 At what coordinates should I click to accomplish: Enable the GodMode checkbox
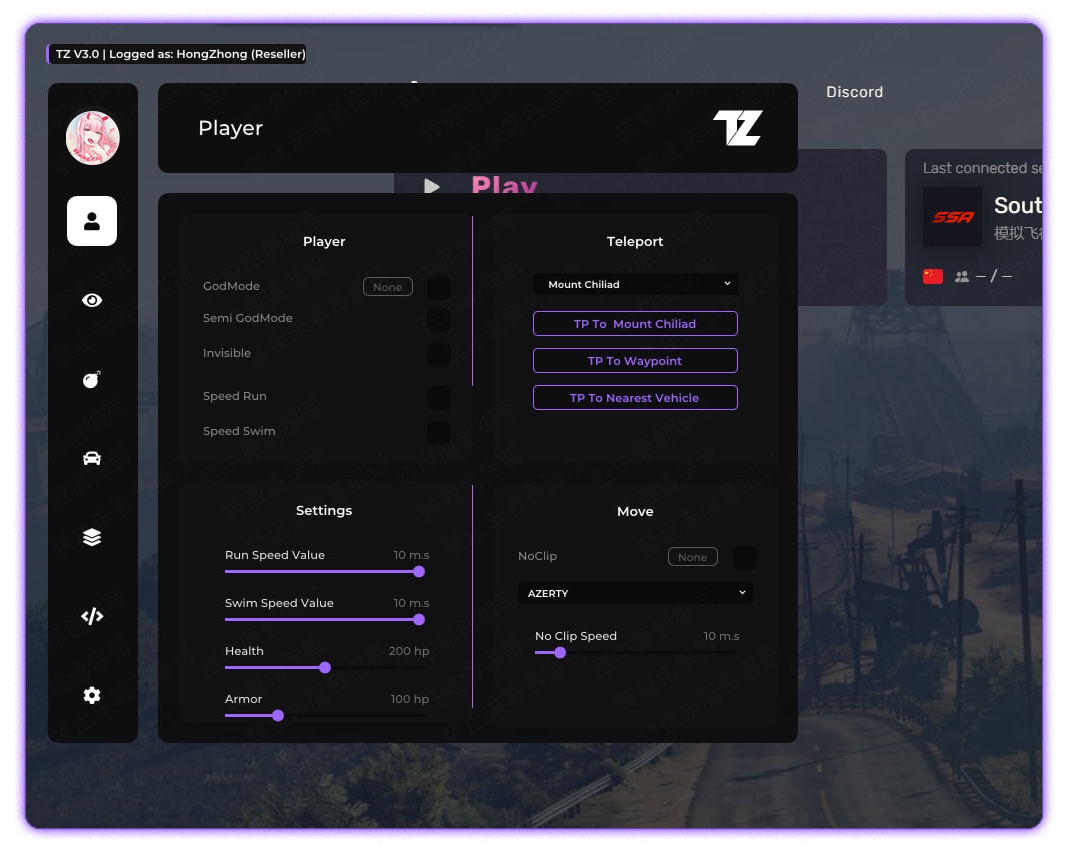(438, 288)
